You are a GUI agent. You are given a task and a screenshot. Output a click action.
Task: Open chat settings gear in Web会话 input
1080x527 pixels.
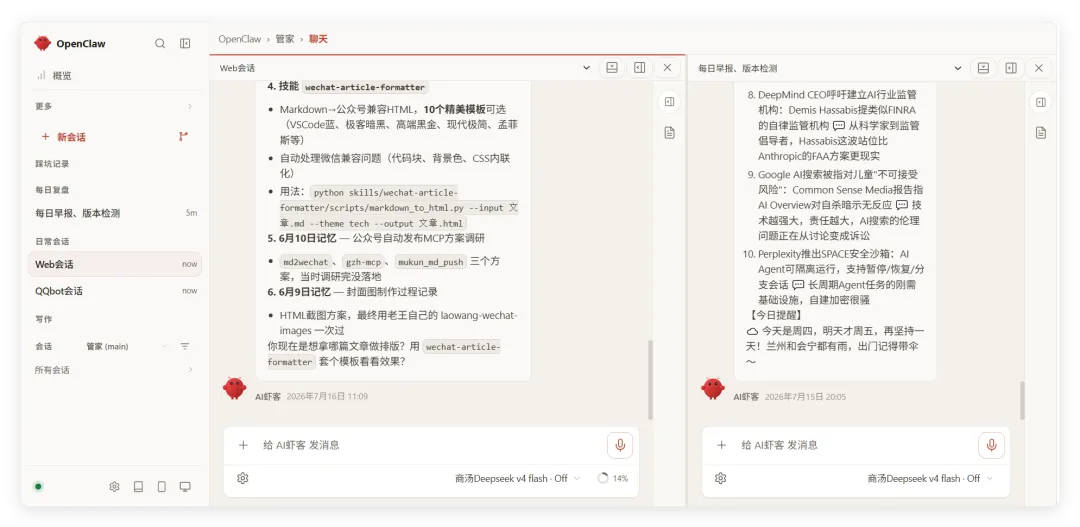(242, 478)
